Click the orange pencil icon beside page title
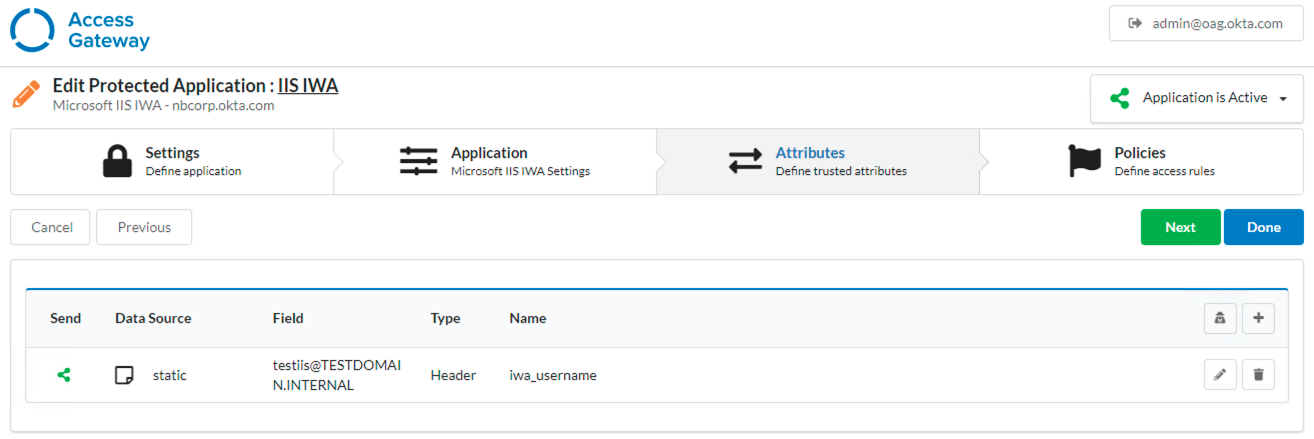This screenshot has width=1314, height=439. tap(26, 95)
